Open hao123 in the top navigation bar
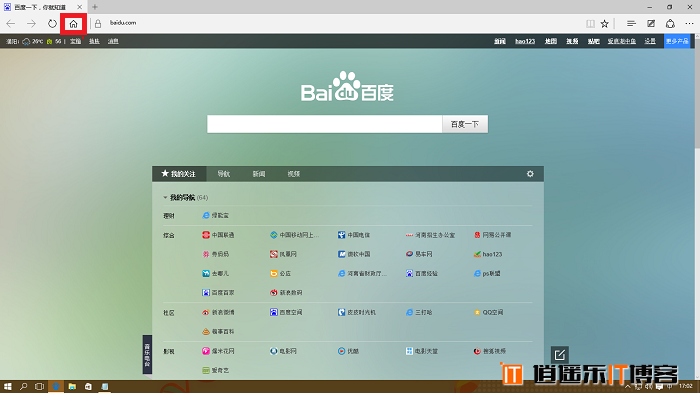The height and width of the screenshot is (393, 700). (x=525, y=41)
